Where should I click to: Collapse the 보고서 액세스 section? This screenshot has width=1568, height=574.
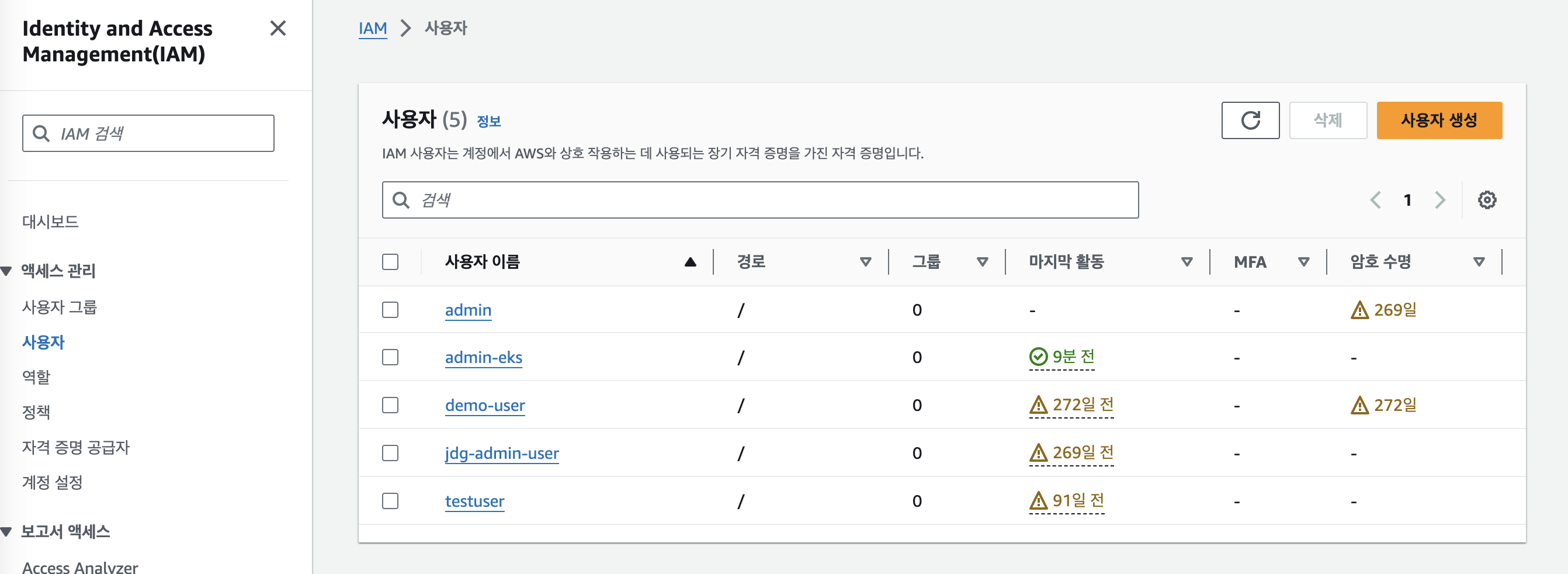(x=6, y=532)
